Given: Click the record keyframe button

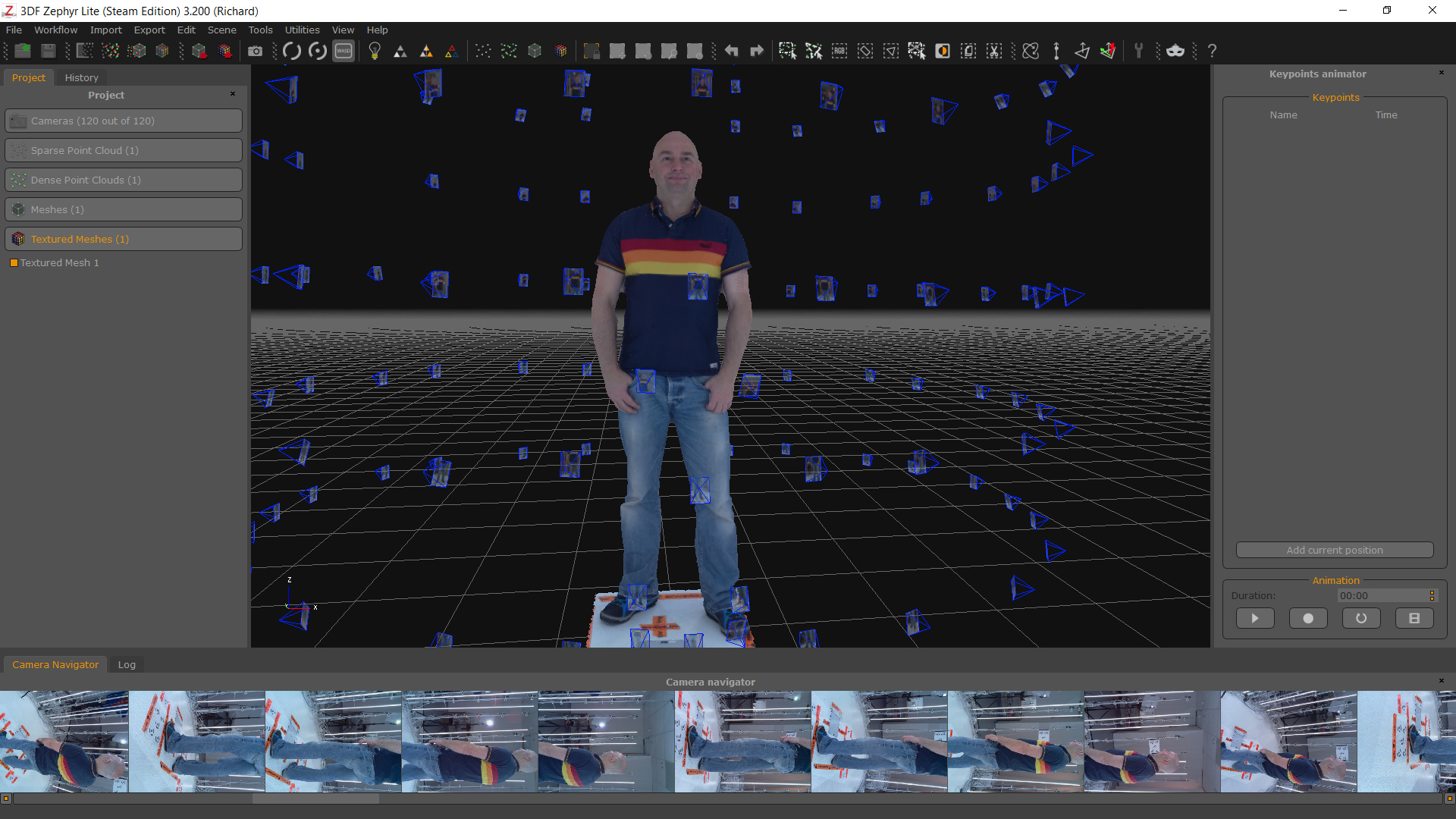Looking at the screenshot, I should [1308, 617].
